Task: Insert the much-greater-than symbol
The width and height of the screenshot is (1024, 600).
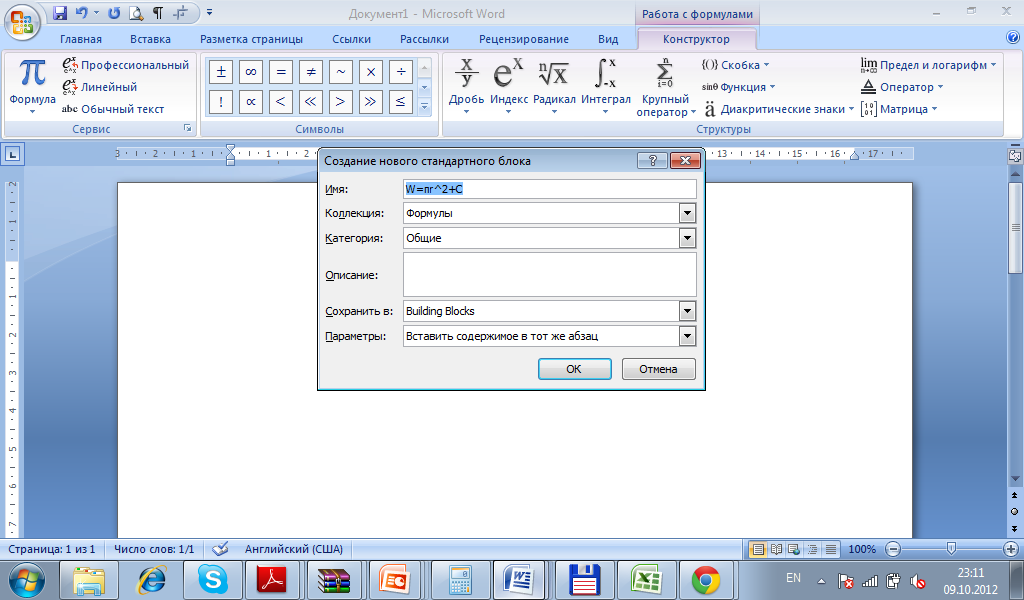Action: pyautogui.click(x=371, y=102)
